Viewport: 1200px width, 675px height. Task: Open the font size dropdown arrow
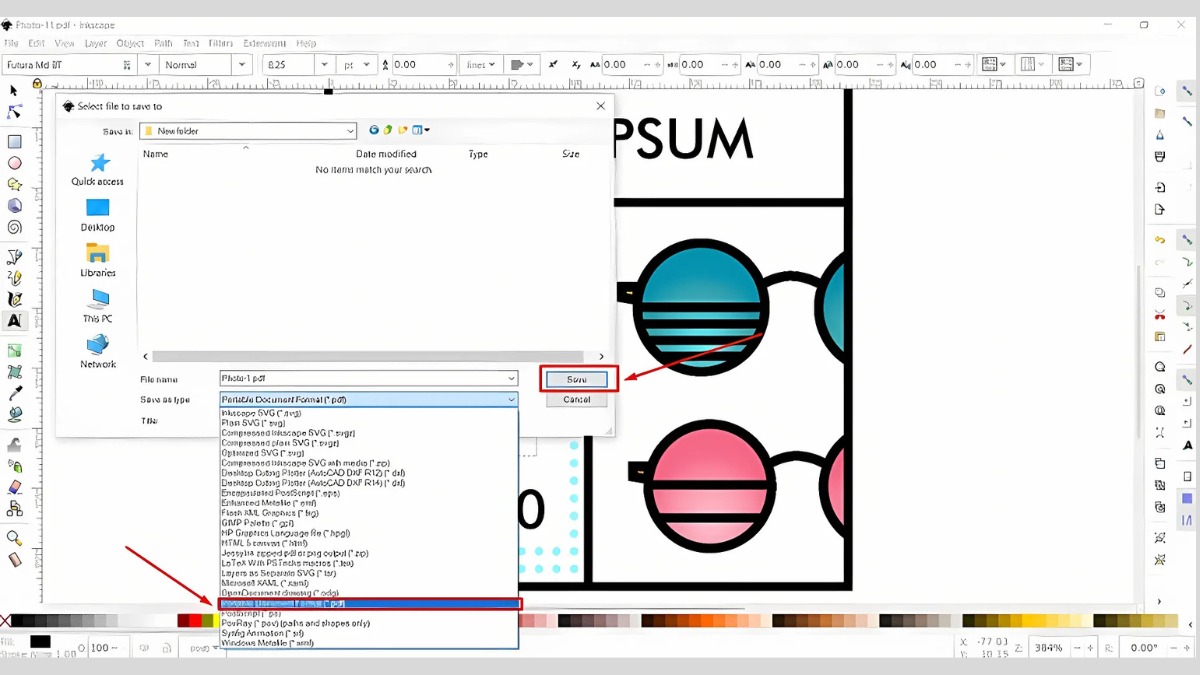coord(325,65)
